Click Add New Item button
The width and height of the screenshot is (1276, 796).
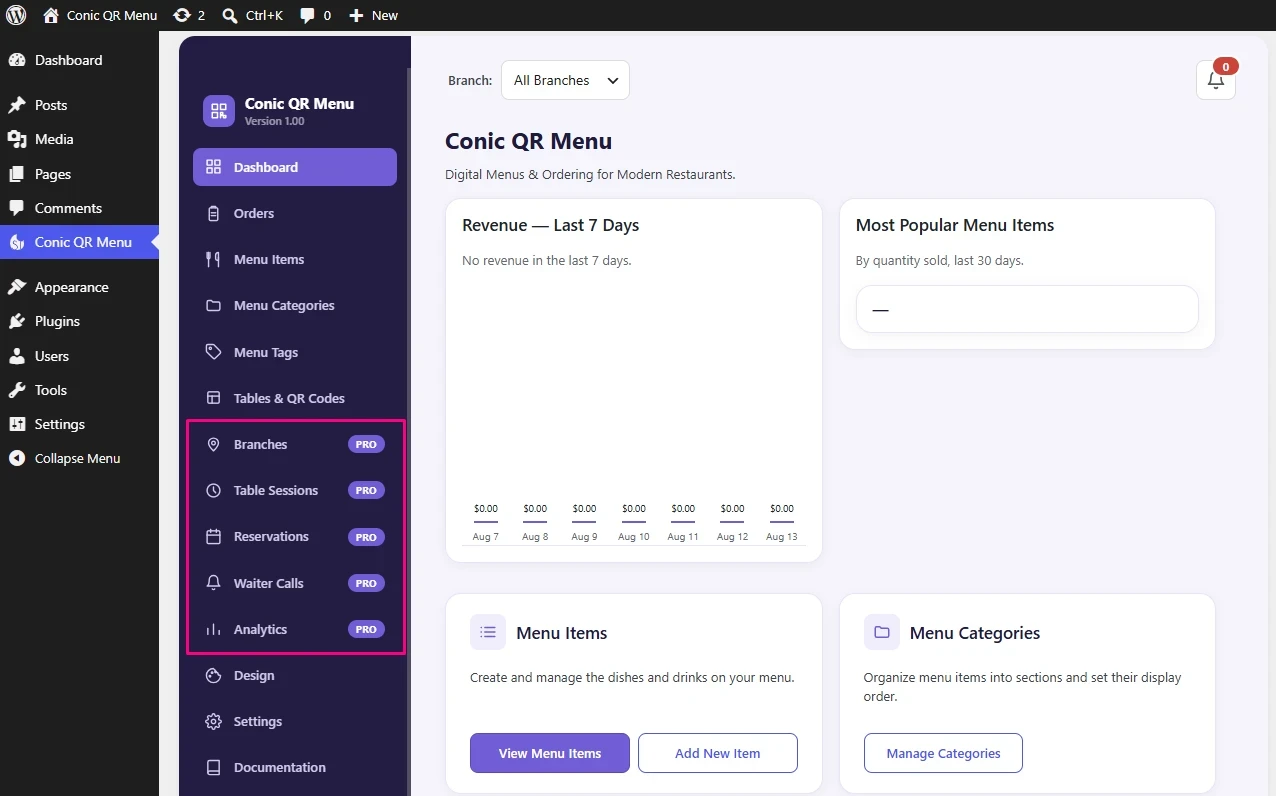pyautogui.click(x=718, y=753)
